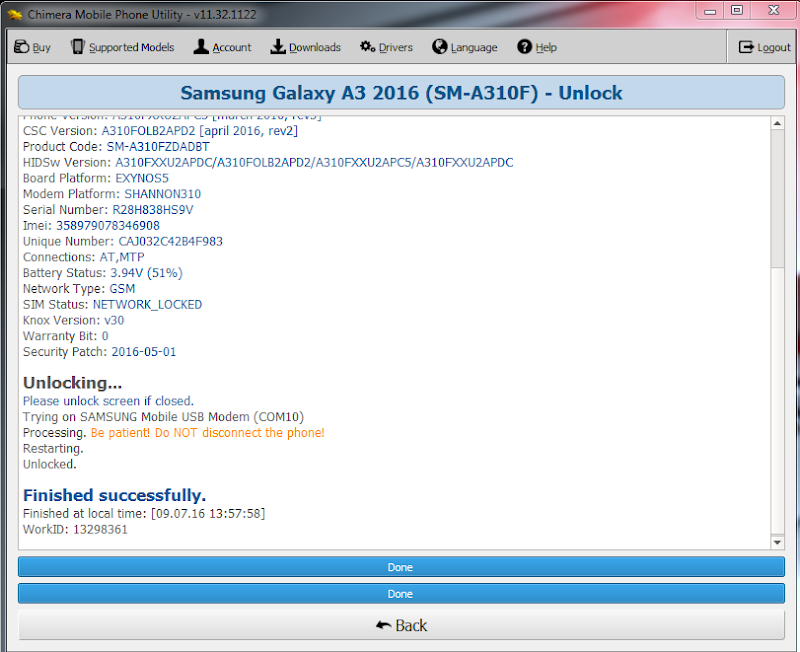The width and height of the screenshot is (800, 652).
Task: Click 'Trying on SAMSUNG Mobile USB Modem (COM10)' line
Action: [163, 417]
